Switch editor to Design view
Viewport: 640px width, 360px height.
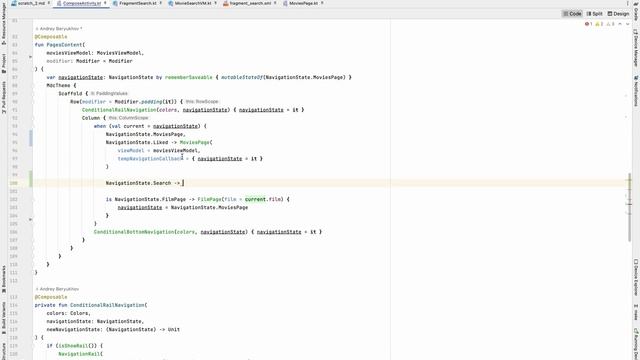(x=618, y=14)
